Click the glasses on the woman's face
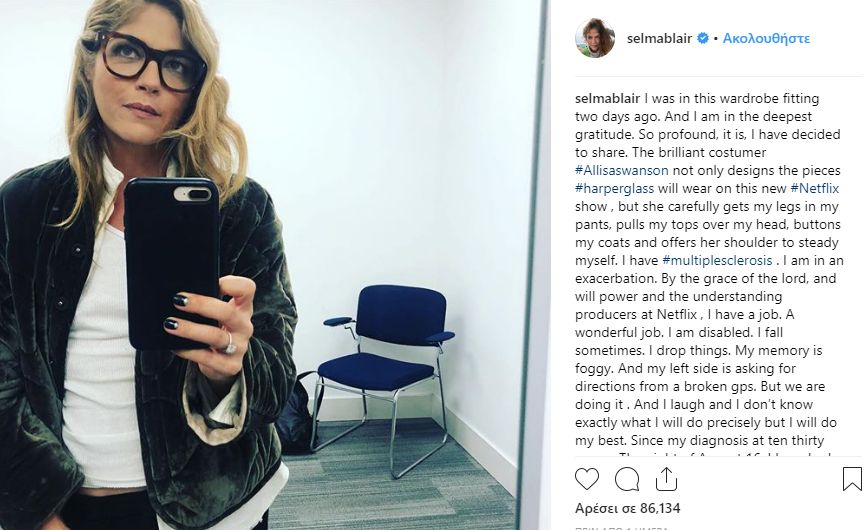This screenshot has width=864, height=530. click(x=150, y=62)
